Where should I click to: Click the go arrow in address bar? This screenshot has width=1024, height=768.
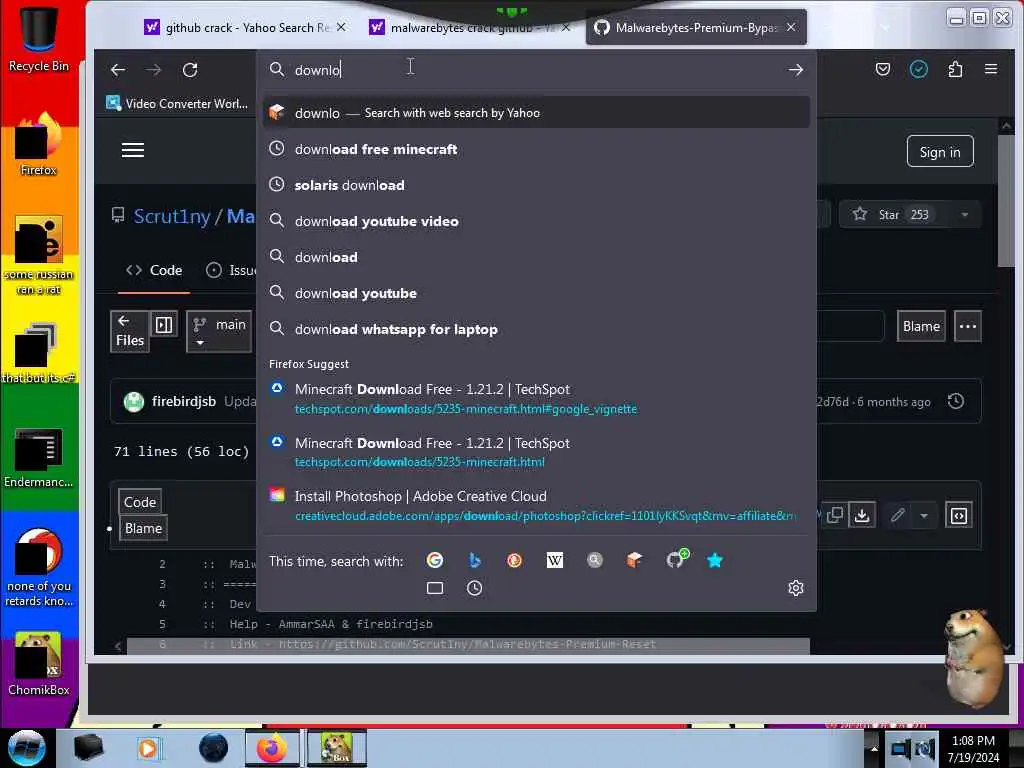pos(795,70)
